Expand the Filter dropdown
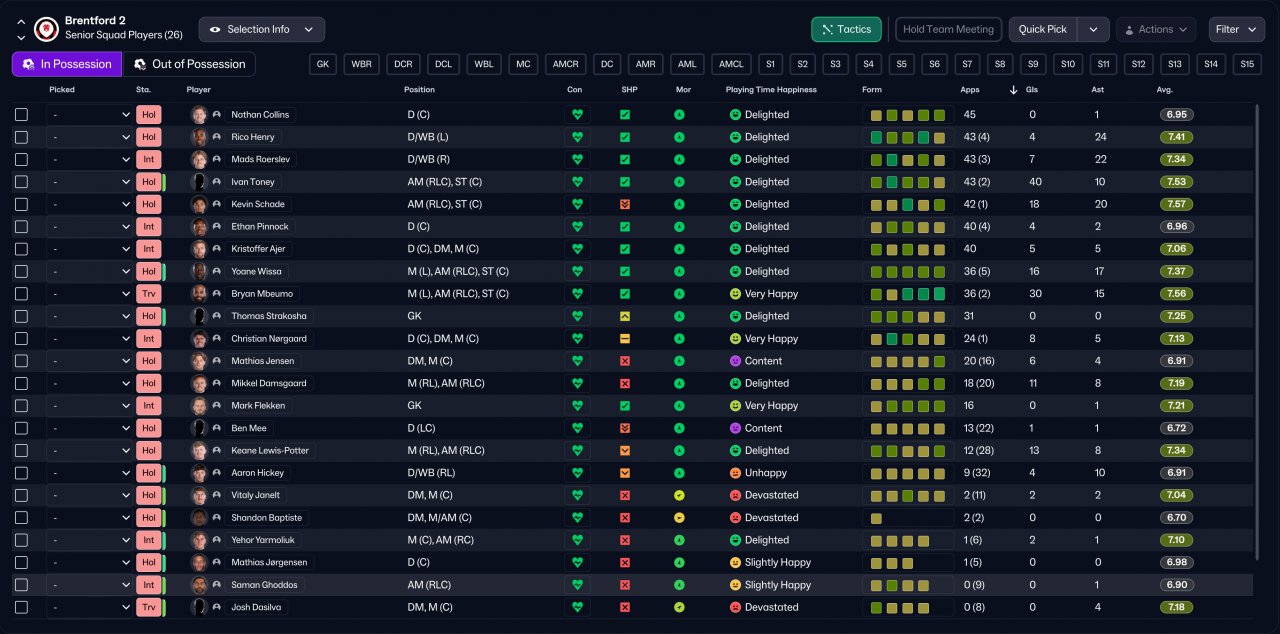Screen dimensions: 1280x634 [x=1236, y=29]
